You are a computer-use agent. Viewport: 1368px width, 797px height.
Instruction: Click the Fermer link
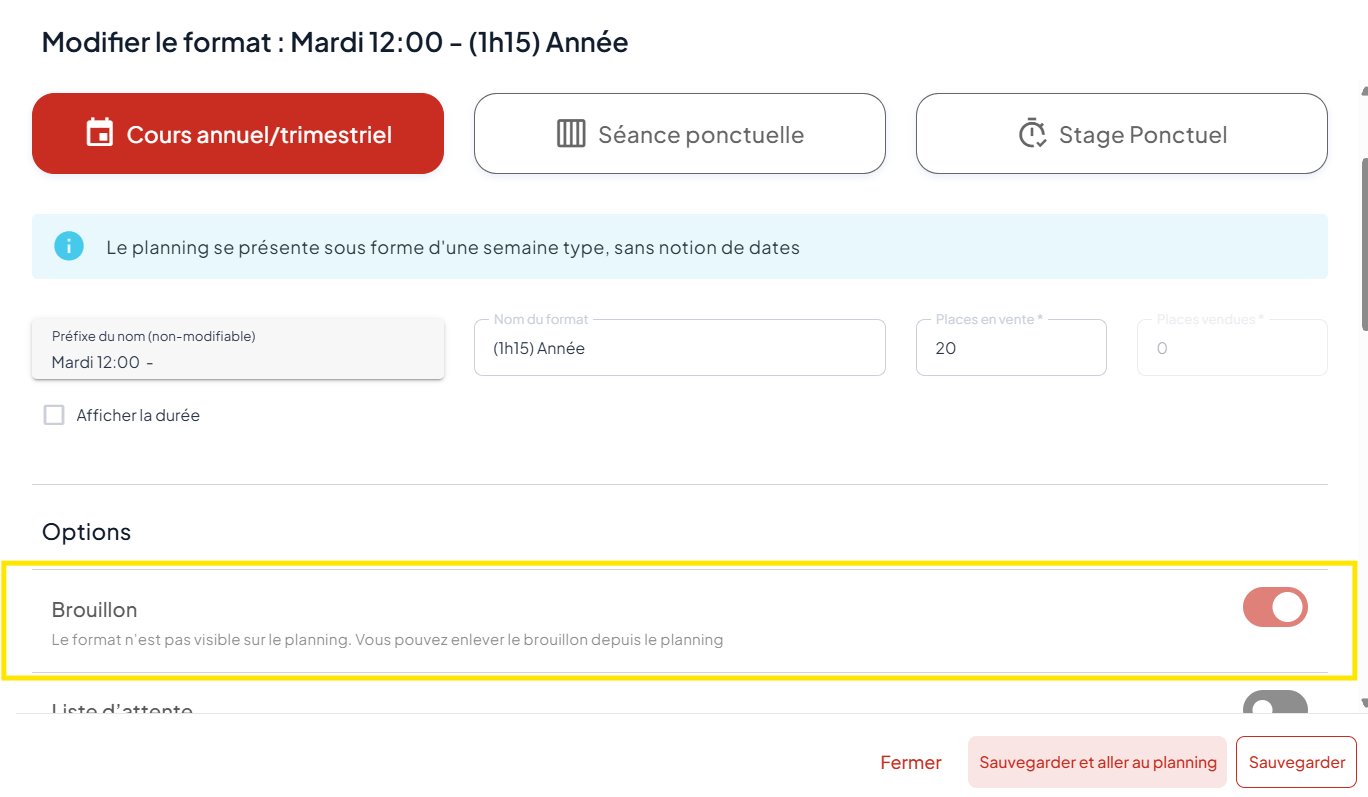click(911, 762)
